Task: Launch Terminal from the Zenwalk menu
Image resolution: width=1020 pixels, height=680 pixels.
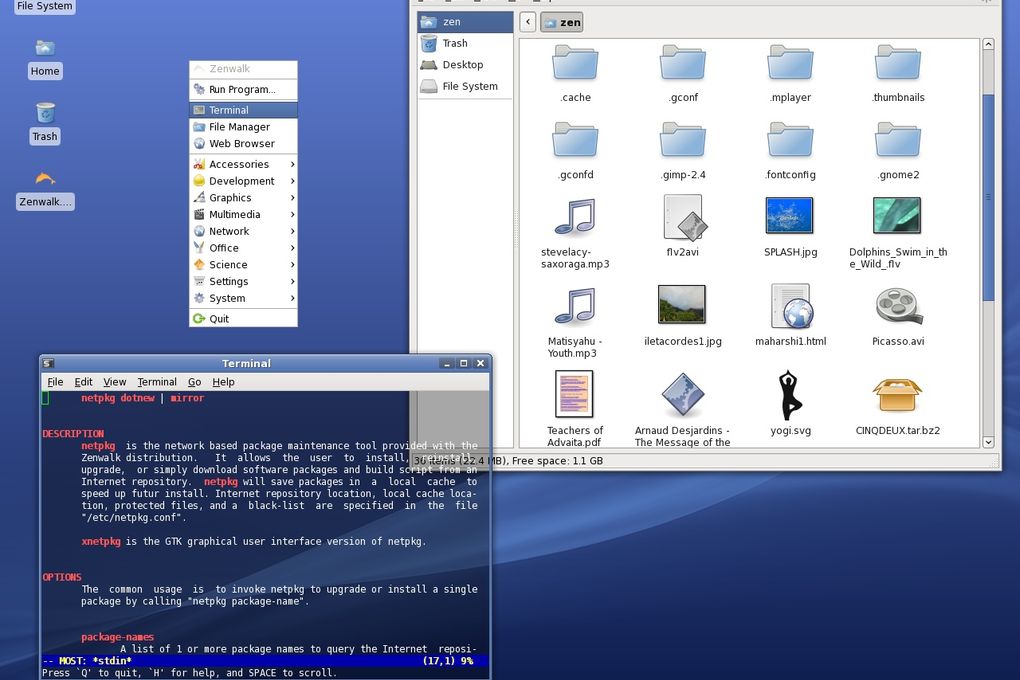Action: (x=244, y=110)
